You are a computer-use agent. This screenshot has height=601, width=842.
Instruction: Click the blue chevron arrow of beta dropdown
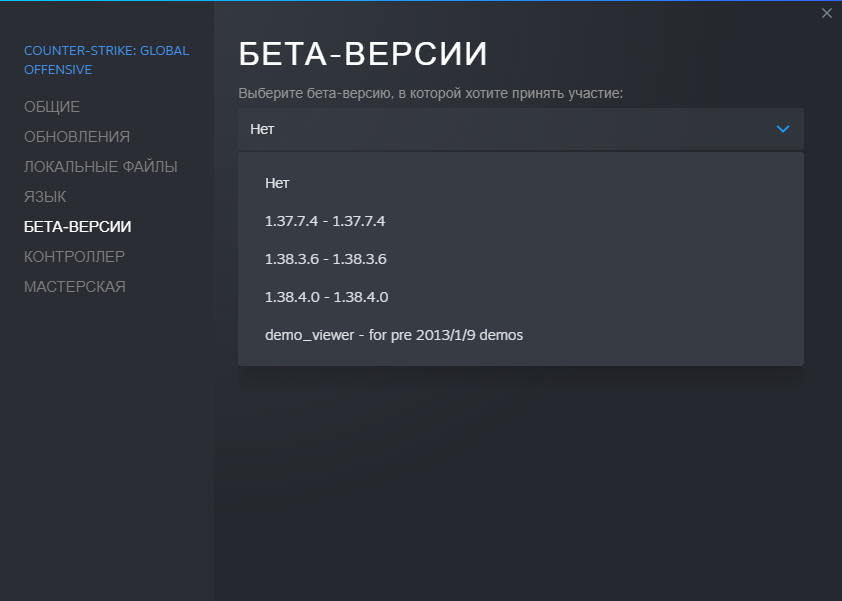[783, 129]
